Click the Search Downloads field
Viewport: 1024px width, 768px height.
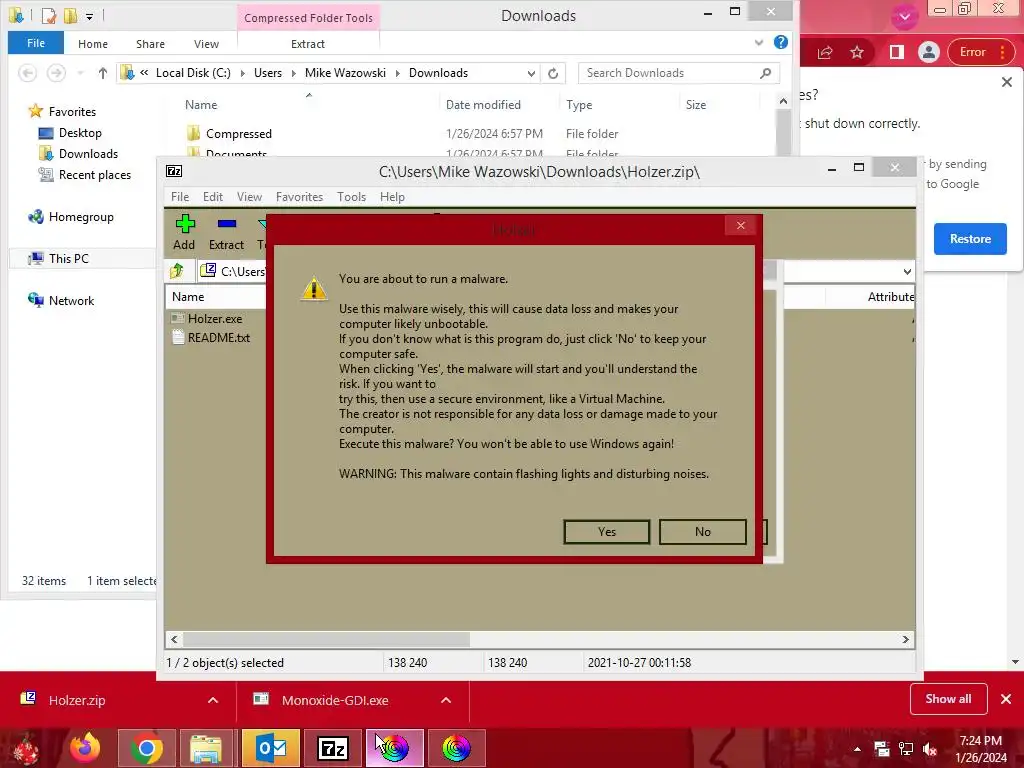[x=679, y=73]
